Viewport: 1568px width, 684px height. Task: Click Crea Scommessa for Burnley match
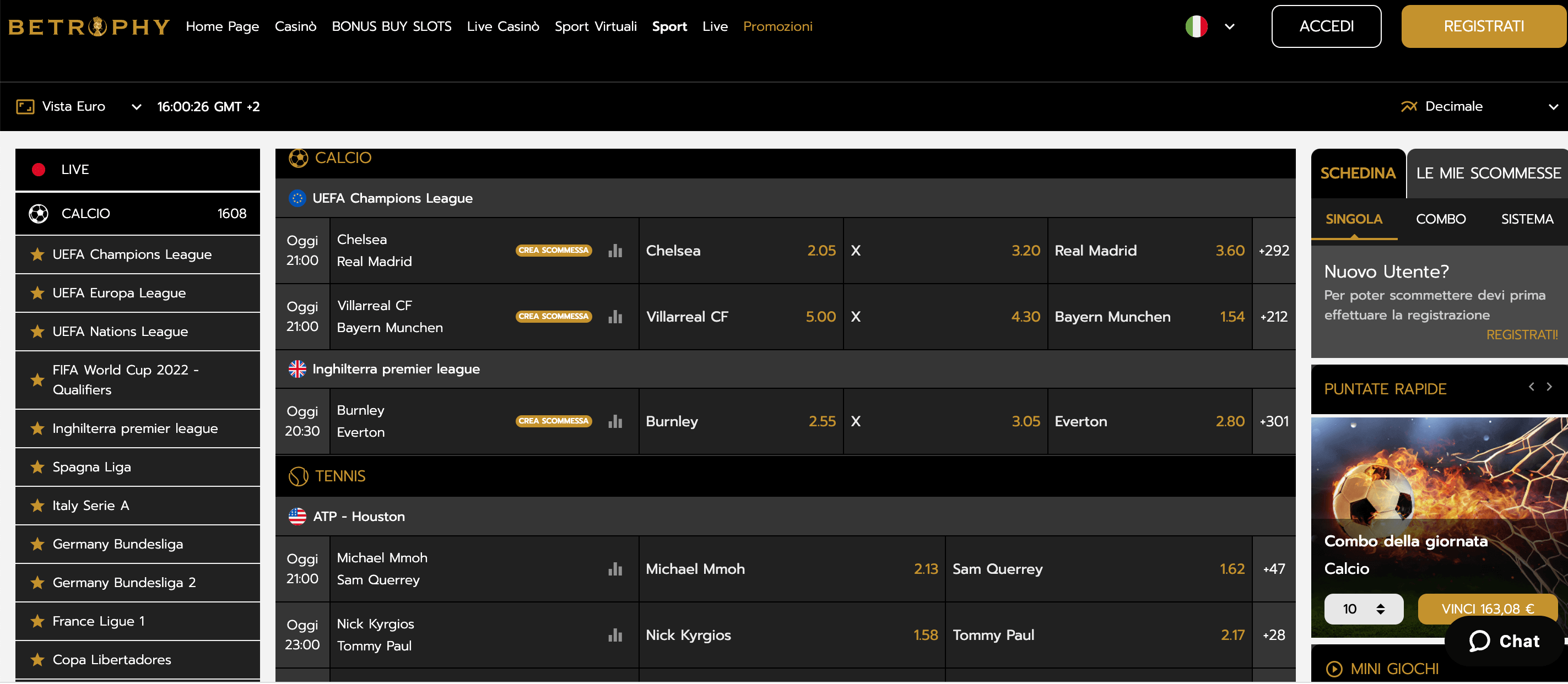(553, 422)
